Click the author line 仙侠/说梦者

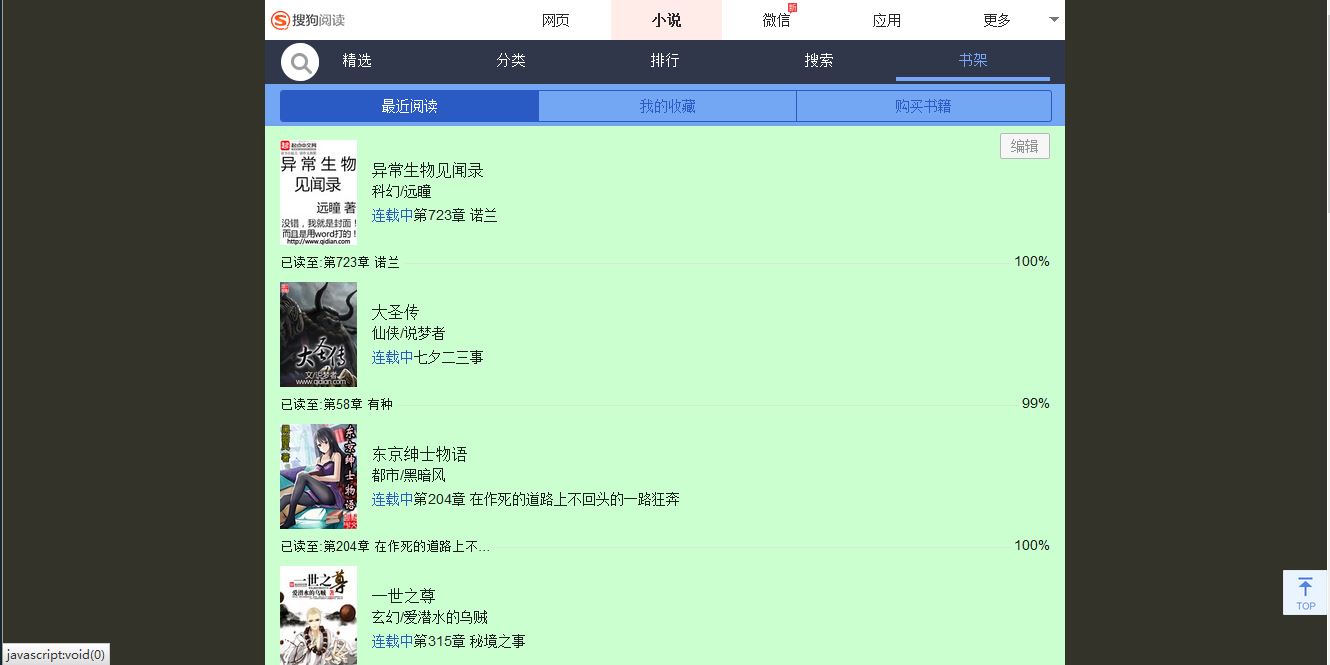(x=409, y=334)
